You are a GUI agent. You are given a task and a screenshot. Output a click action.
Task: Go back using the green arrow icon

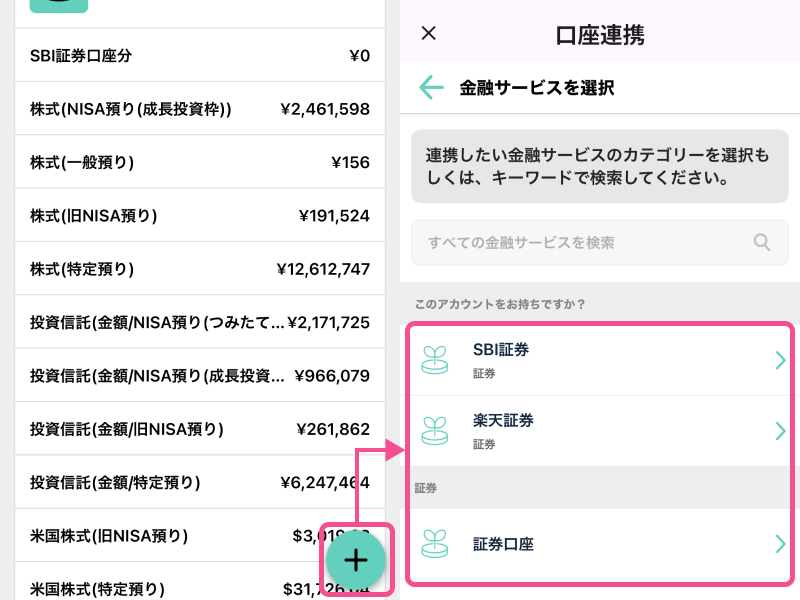(x=432, y=87)
